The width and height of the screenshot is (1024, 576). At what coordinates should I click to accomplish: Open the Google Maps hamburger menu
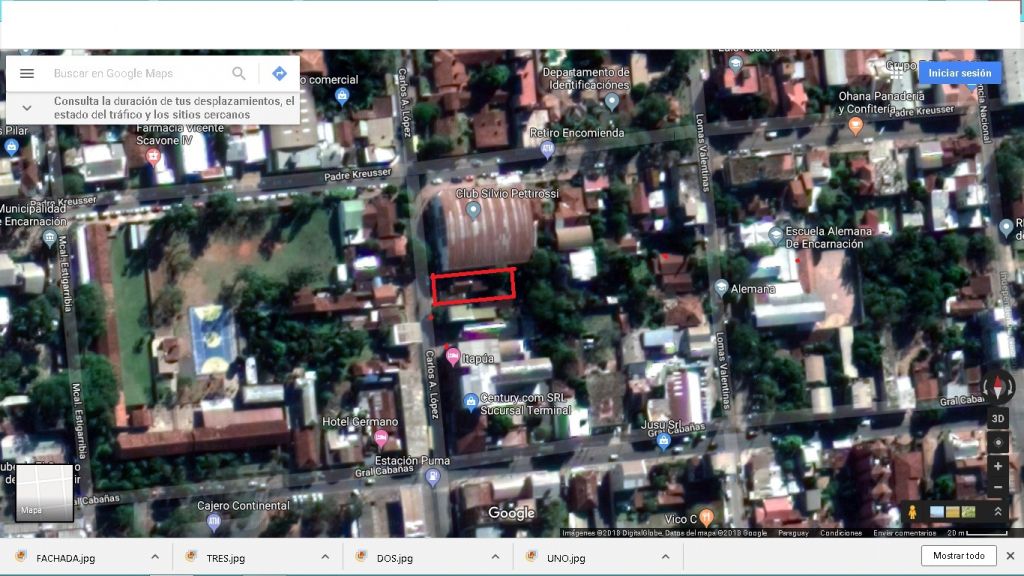tap(27, 73)
